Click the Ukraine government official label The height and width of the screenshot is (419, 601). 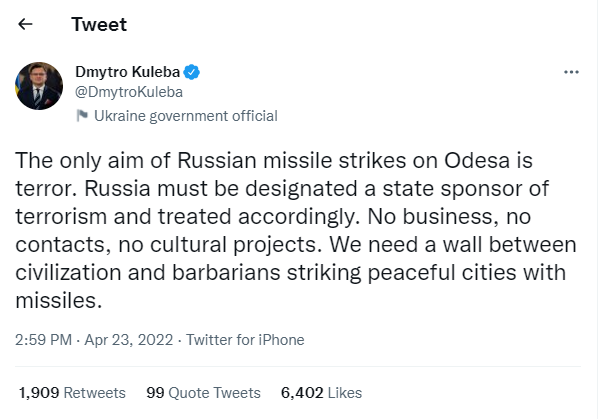[185, 116]
